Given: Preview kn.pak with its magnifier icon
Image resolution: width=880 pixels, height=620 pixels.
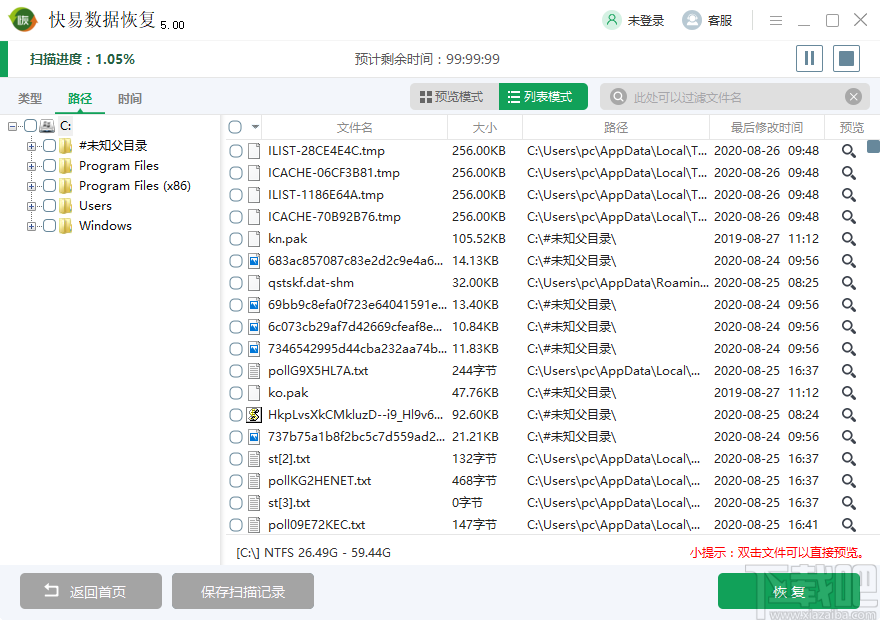Looking at the screenshot, I should (x=848, y=239).
